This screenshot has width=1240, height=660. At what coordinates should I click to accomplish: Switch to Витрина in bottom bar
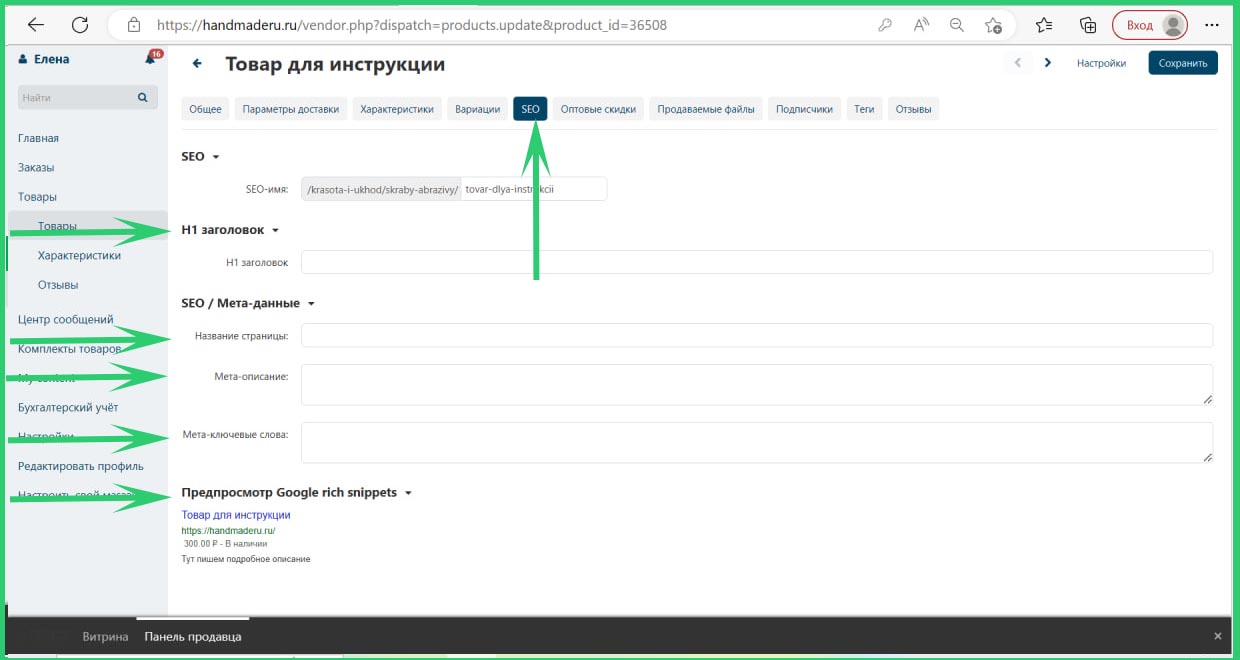pos(105,636)
